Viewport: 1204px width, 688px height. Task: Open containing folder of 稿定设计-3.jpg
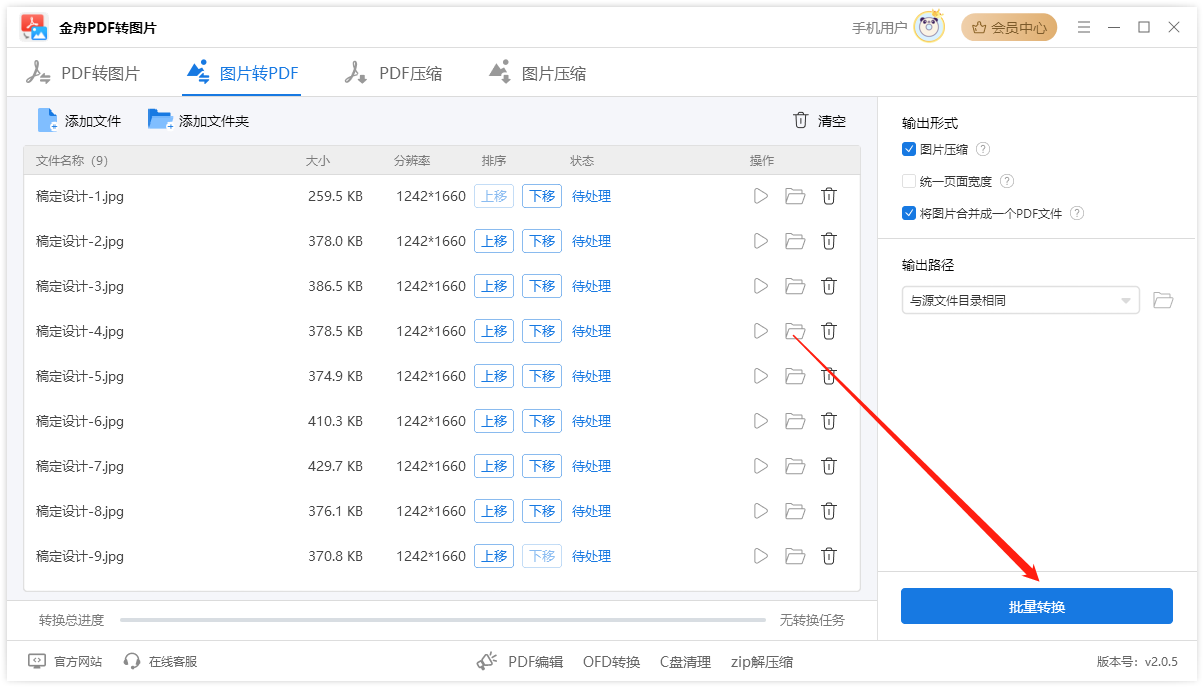pyautogui.click(x=794, y=285)
